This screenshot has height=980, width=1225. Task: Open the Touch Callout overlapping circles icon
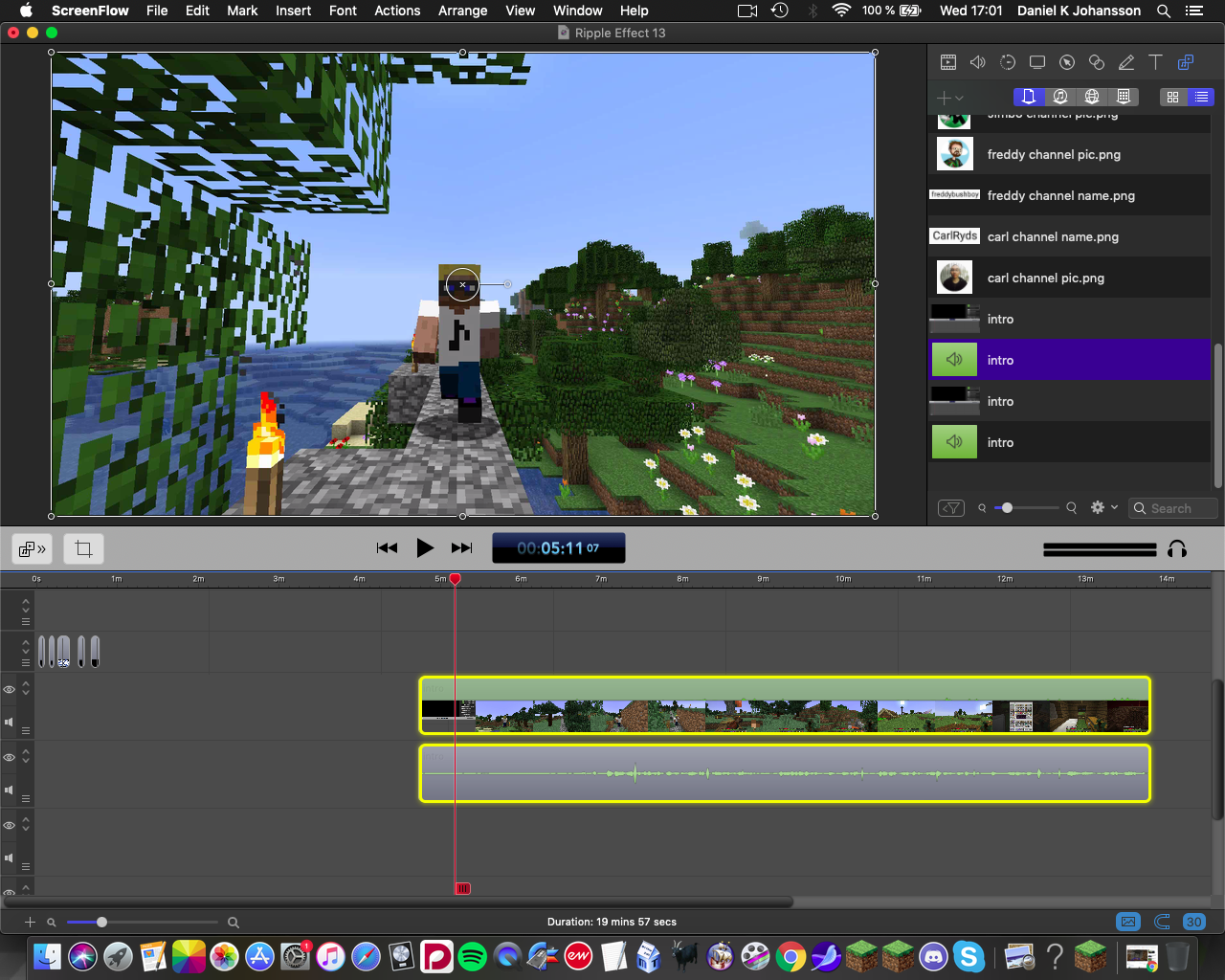coord(1097,62)
